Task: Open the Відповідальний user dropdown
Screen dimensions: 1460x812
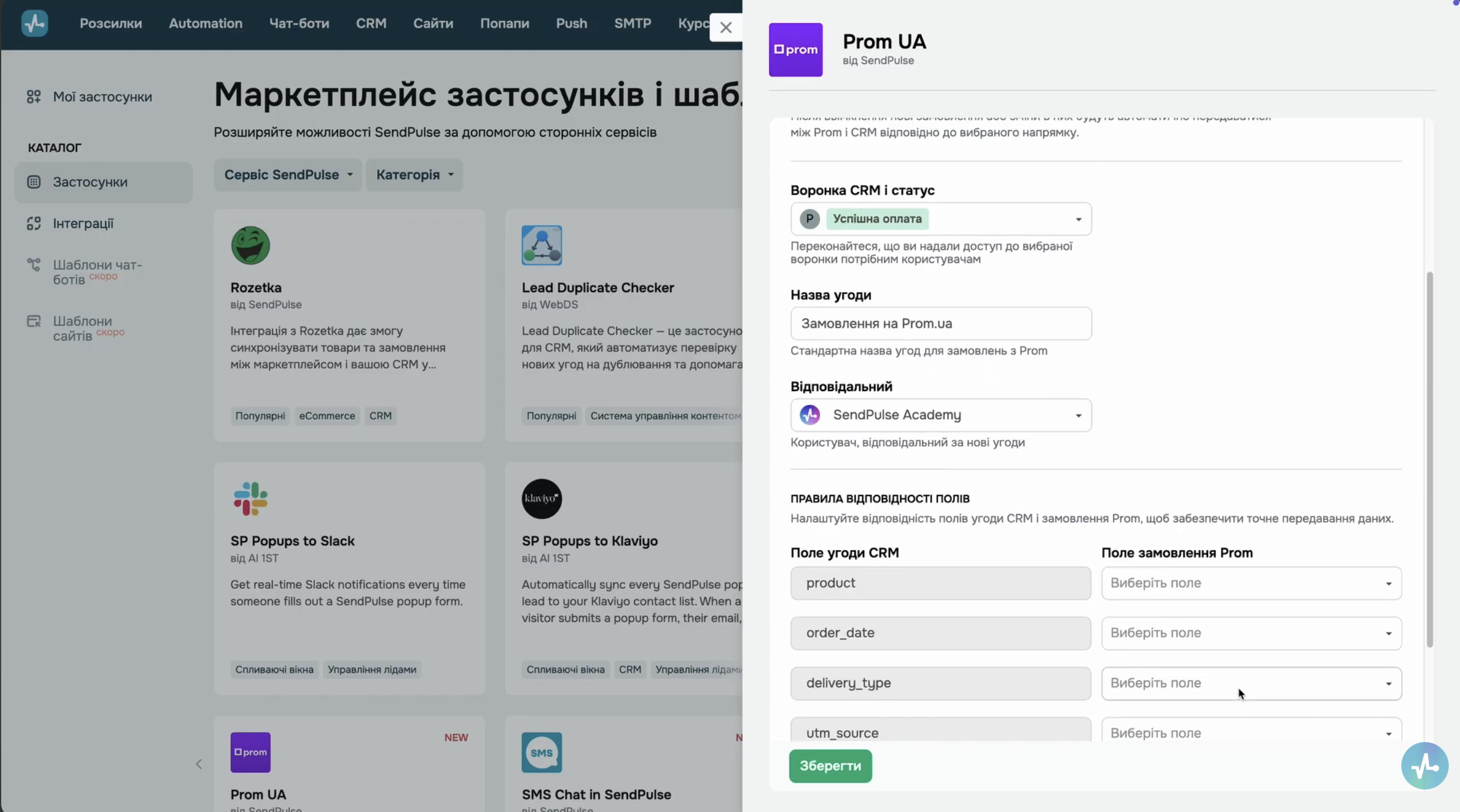Action: (x=941, y=415)
